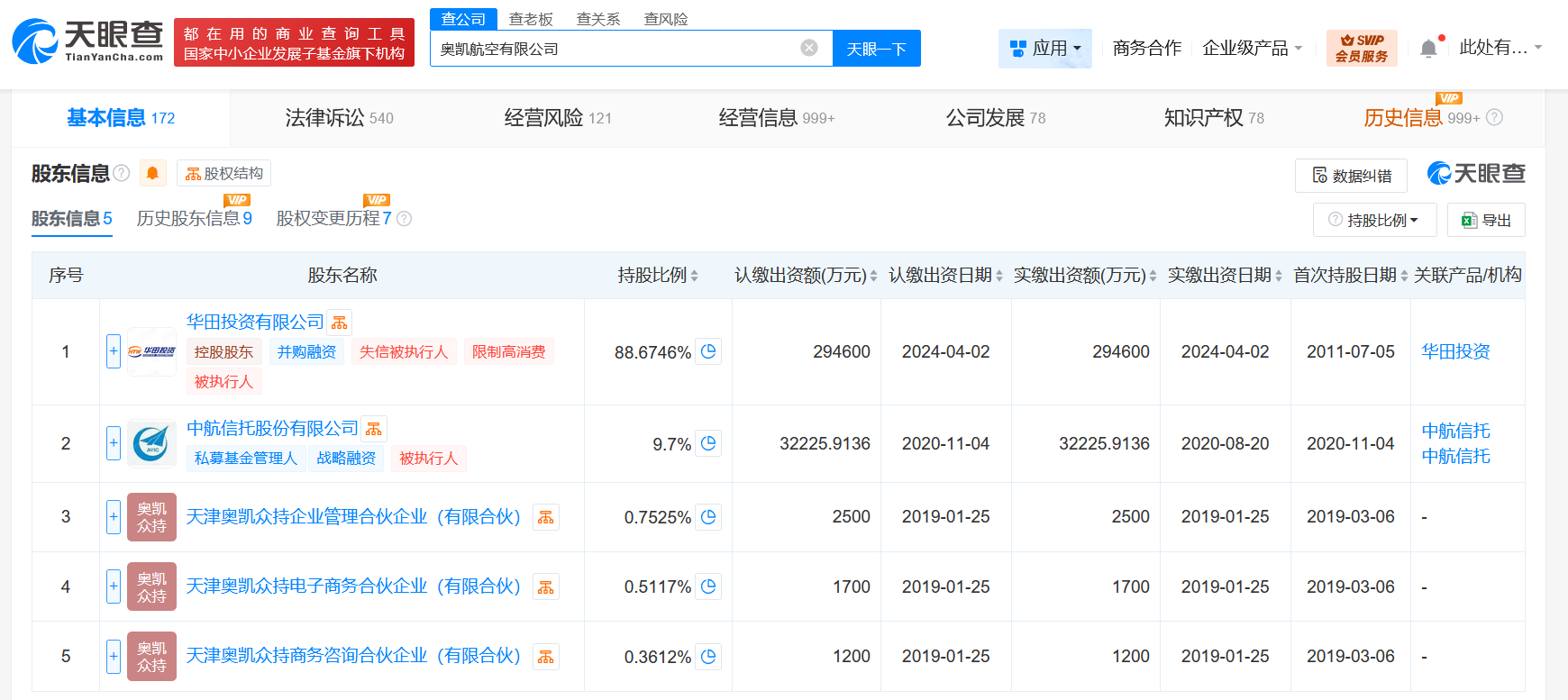Clear the search box with the X icon
Viewport: 1568px width, 700px height.
click(809, 48)
